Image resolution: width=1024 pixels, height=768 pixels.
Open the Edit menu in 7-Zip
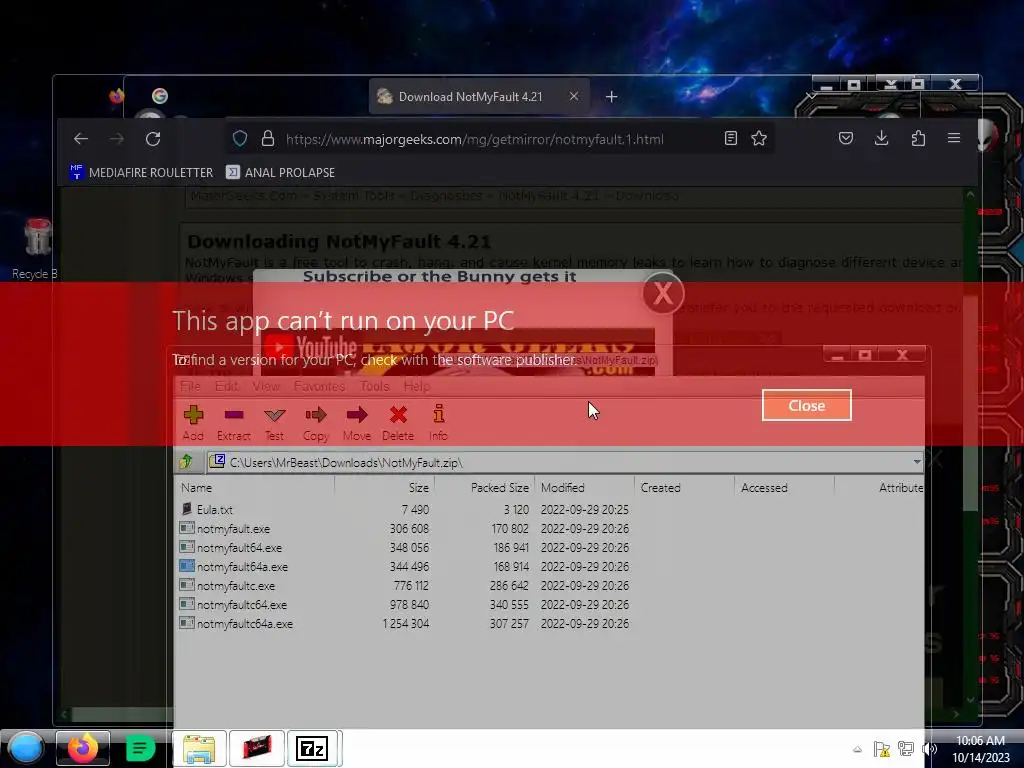pos(226,386)
